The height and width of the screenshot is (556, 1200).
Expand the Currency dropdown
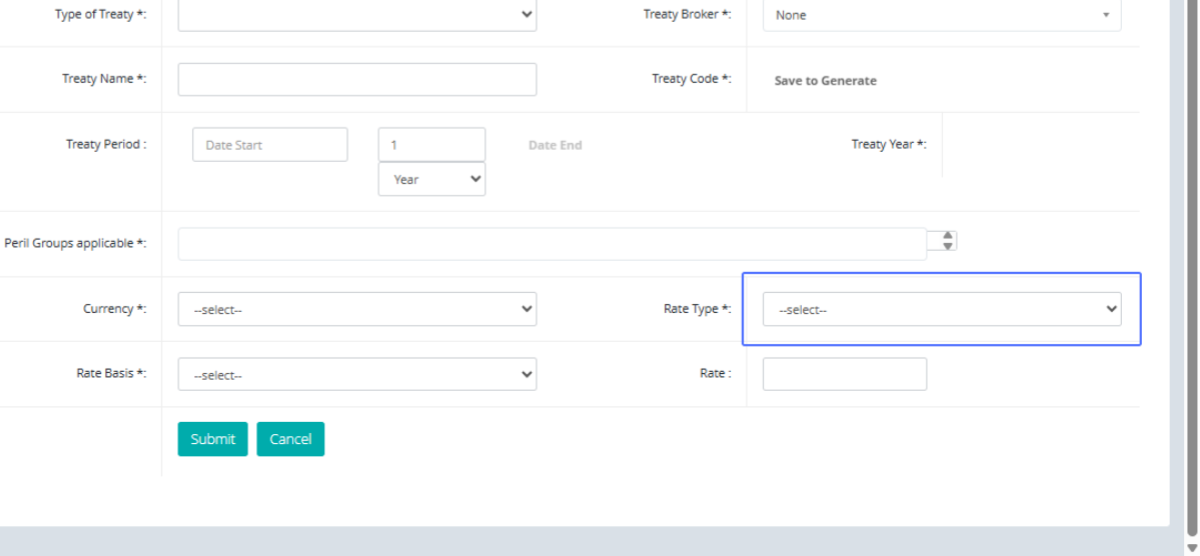[357, 310]
